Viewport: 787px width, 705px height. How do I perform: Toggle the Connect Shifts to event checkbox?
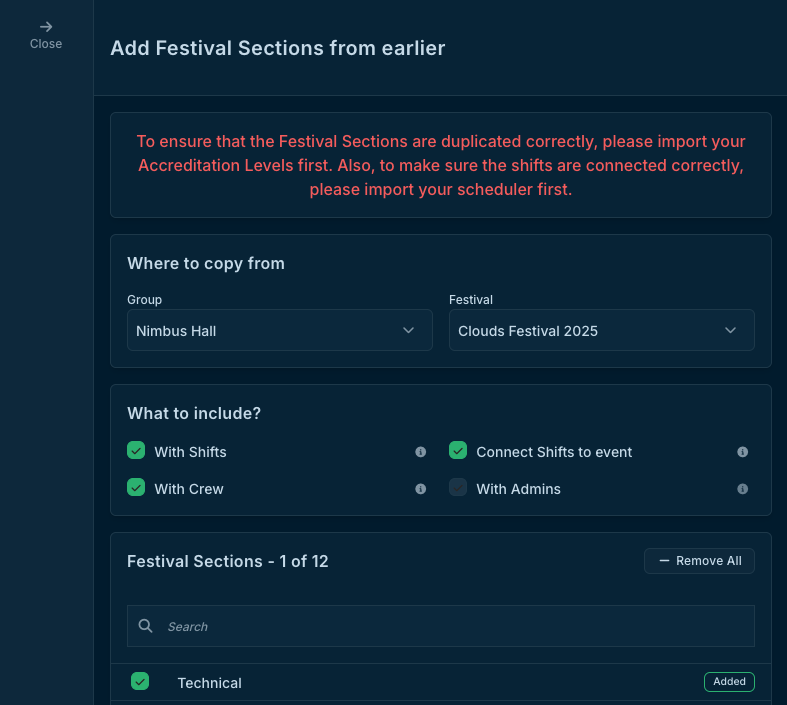[458, 451]
